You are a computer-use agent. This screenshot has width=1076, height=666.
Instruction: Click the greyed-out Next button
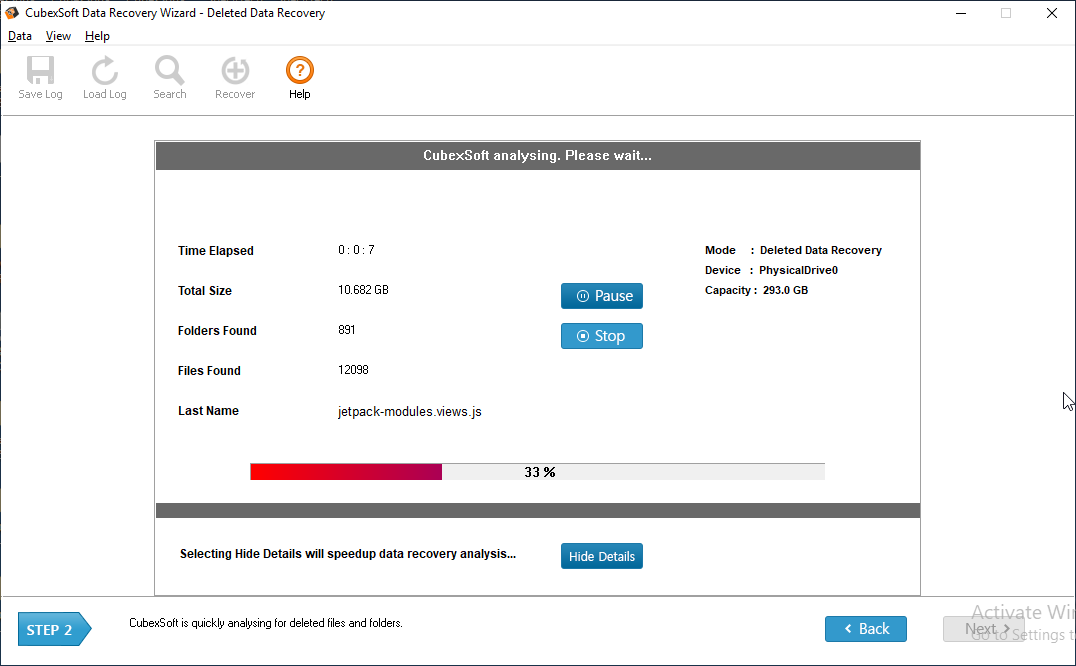pos(983,629)
